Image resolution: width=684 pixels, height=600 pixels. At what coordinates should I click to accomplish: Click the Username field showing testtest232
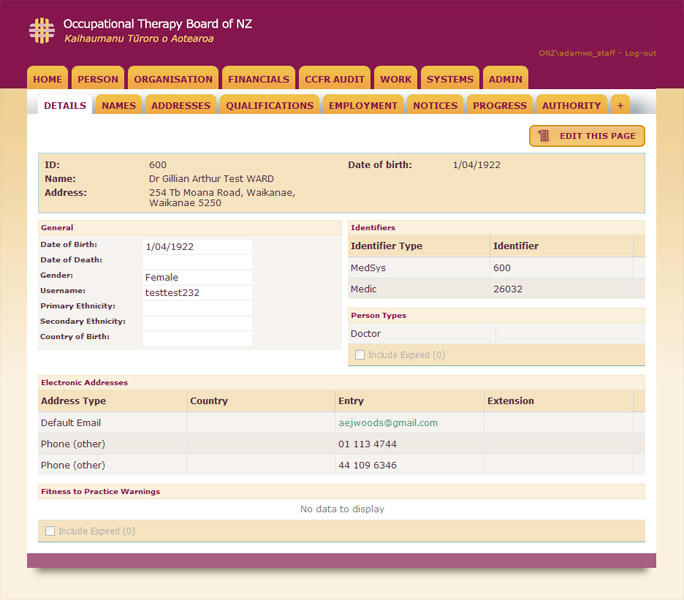click(x=197, y=292)
